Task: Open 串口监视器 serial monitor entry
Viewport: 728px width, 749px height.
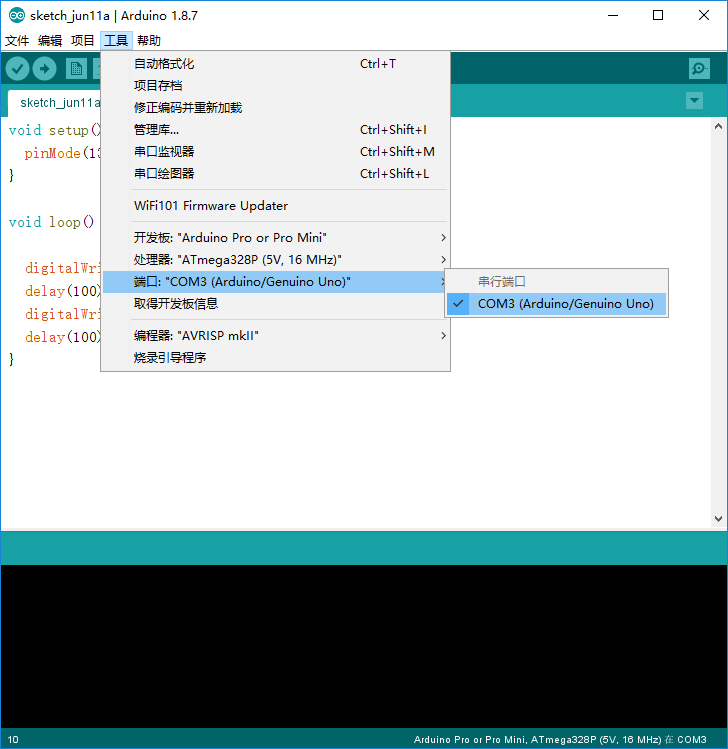Action: tap(277, 152)
